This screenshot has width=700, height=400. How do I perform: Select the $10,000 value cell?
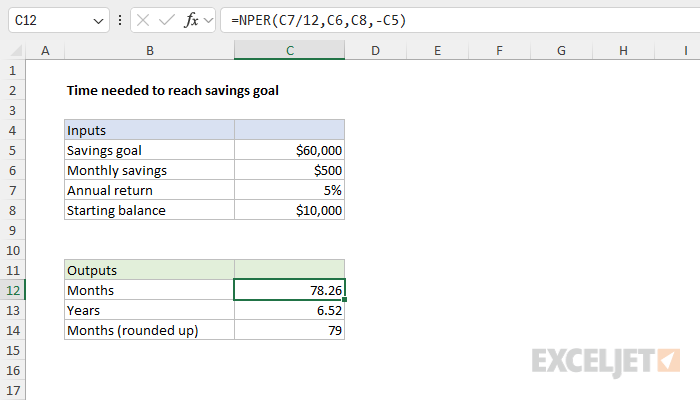point(290,210)
